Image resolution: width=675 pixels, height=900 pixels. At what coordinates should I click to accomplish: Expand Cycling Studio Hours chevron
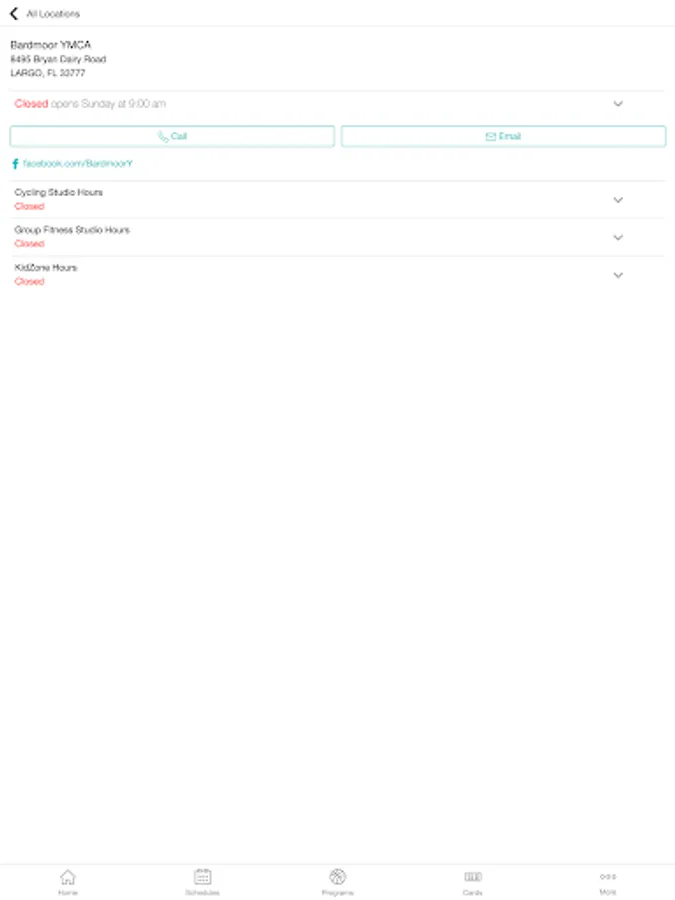[x=618, y=200]
